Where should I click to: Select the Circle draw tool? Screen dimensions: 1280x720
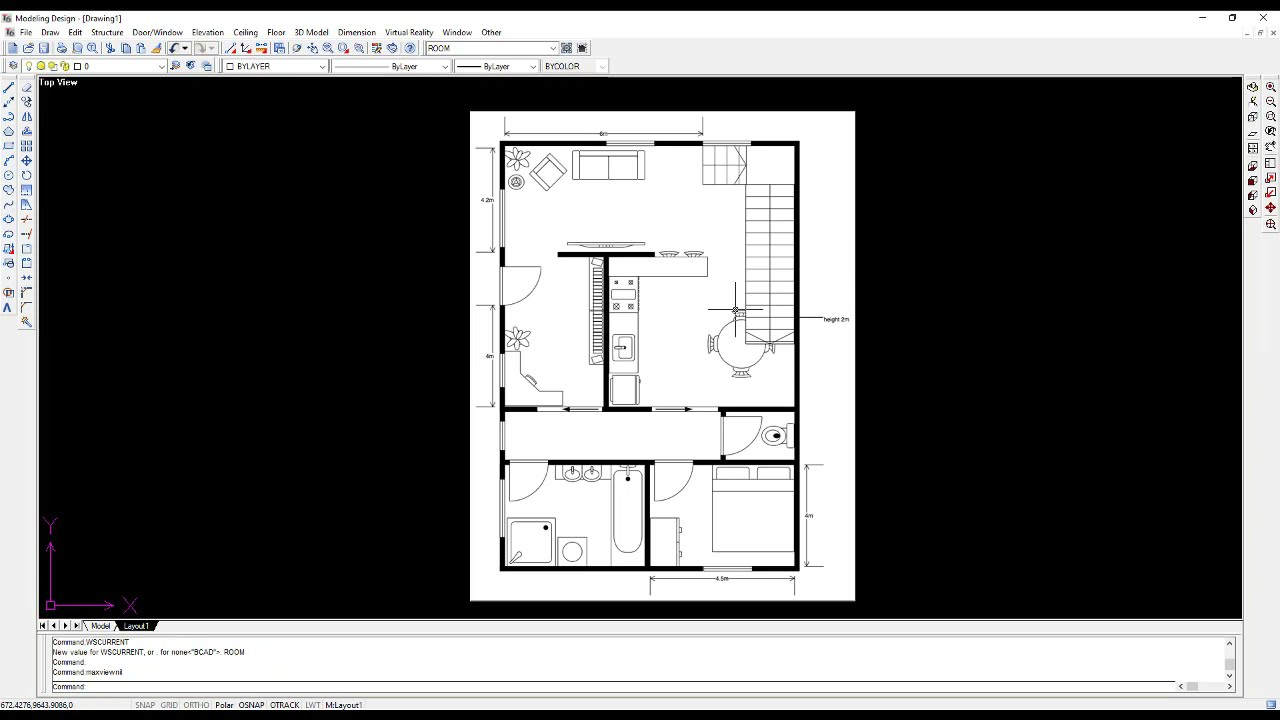9,175
